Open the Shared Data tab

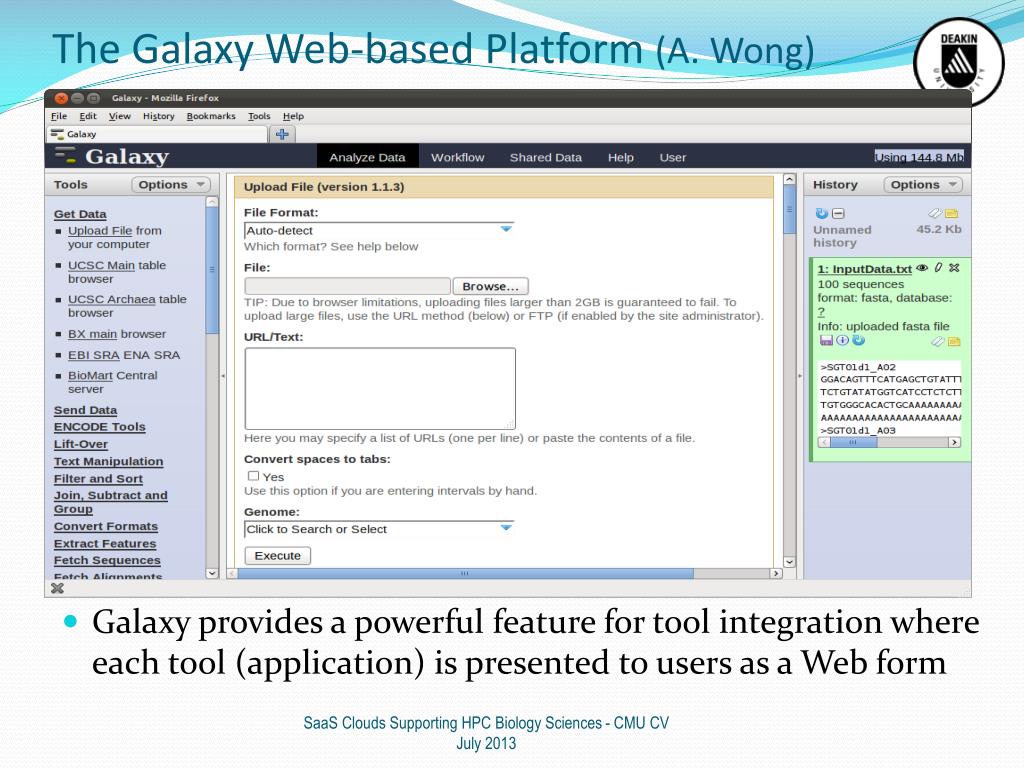546,157
